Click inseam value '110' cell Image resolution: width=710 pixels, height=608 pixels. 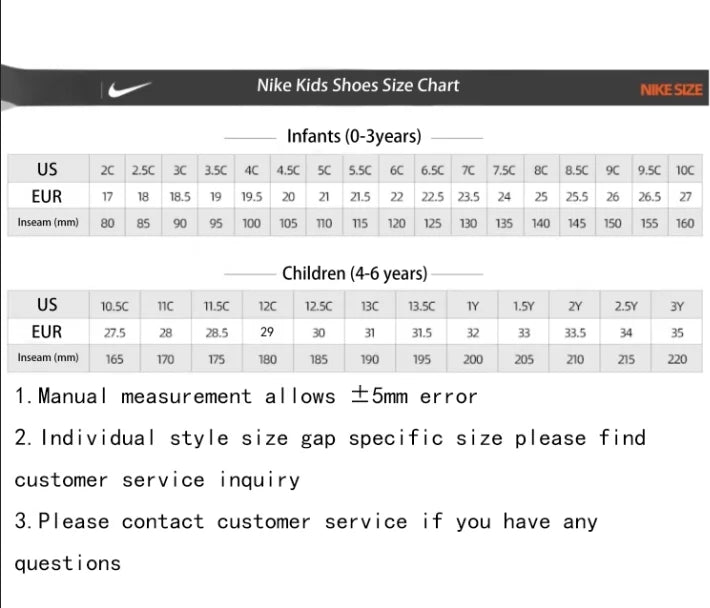pyautogui.click(x=324, y=223)
